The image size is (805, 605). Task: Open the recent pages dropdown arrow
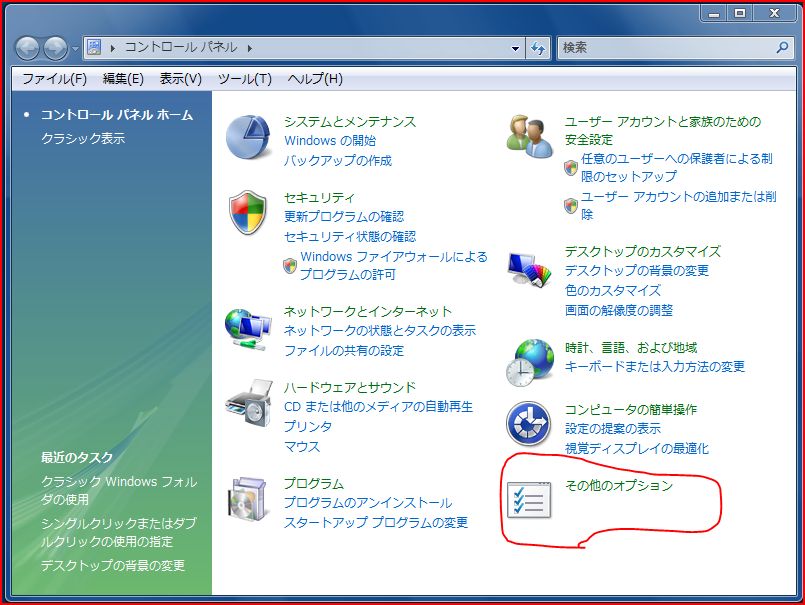(75, 49)
